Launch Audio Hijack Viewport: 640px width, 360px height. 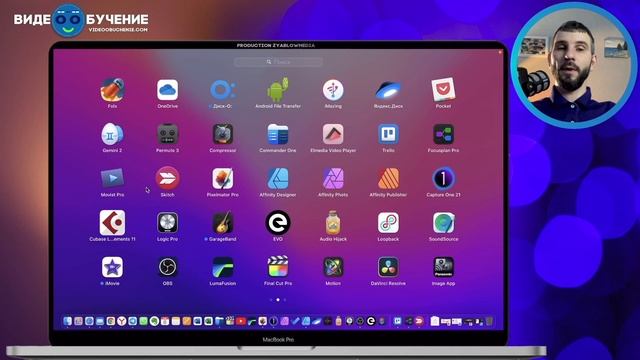pyautogui.click(x=333, y=223)
